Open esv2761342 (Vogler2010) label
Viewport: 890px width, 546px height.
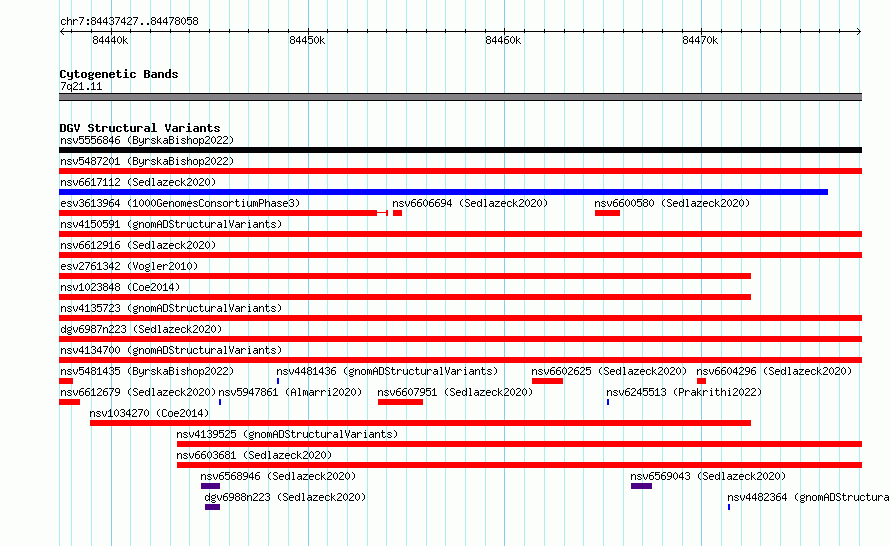tap(129, 266)
